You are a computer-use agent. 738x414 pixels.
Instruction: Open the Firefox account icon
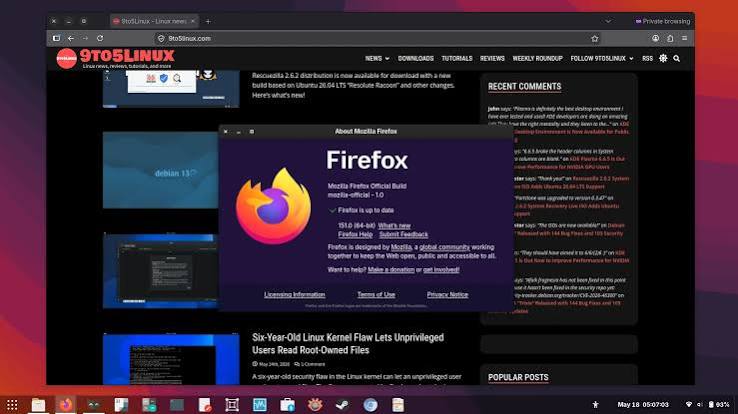656,38
